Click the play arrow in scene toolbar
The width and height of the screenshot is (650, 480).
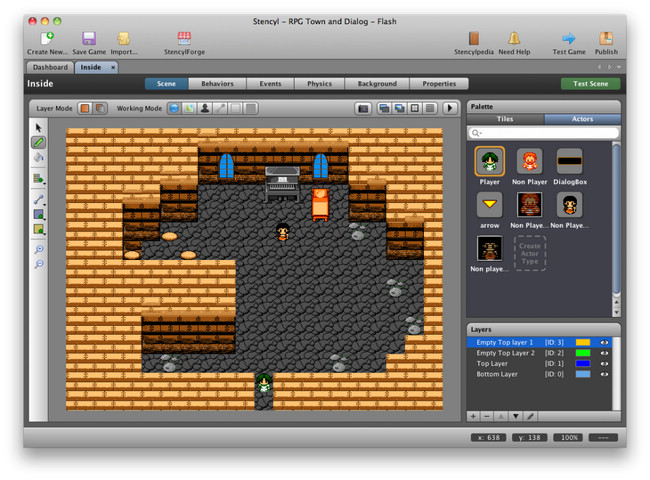[450, 109]
